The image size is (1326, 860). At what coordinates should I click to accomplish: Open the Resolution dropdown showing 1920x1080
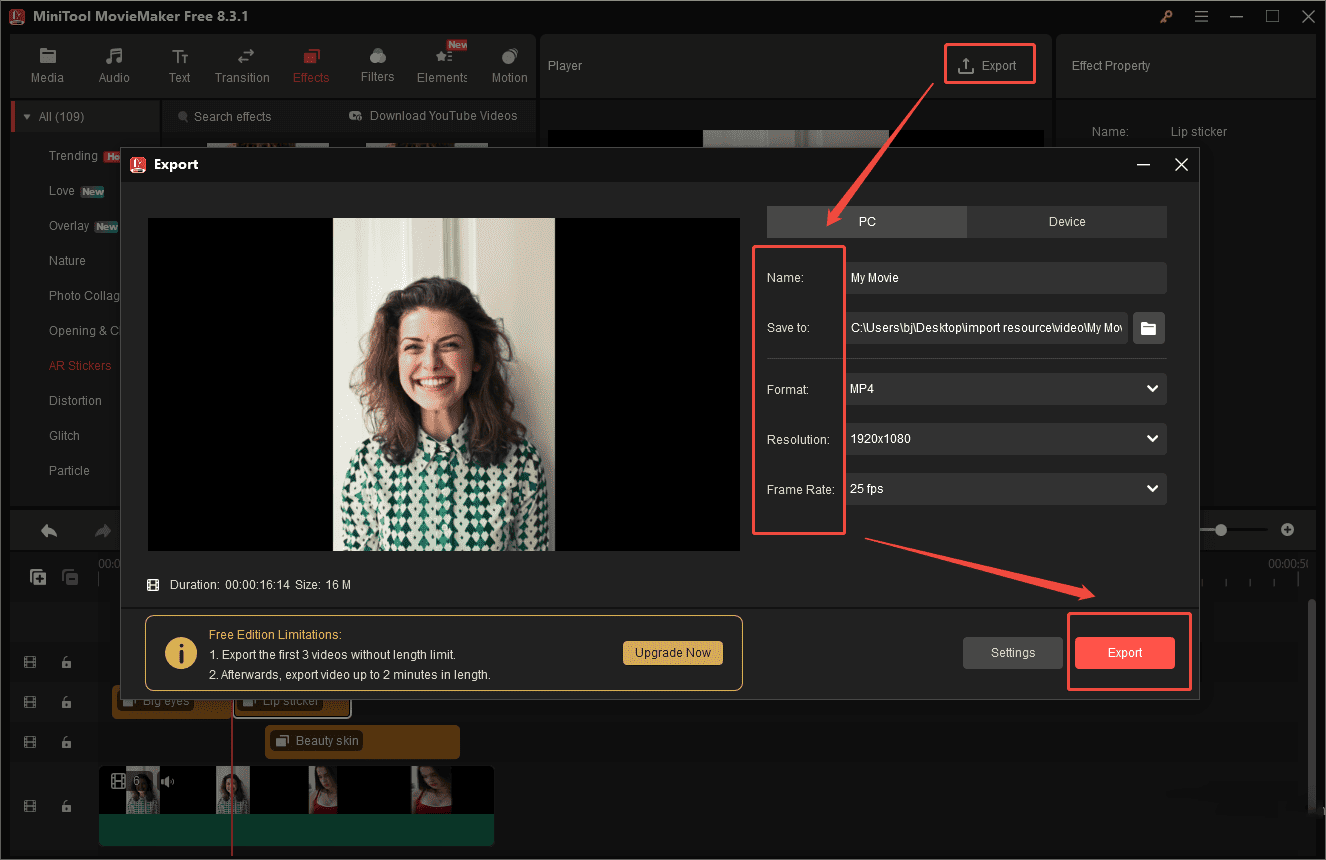click(x=1005, y=439)
